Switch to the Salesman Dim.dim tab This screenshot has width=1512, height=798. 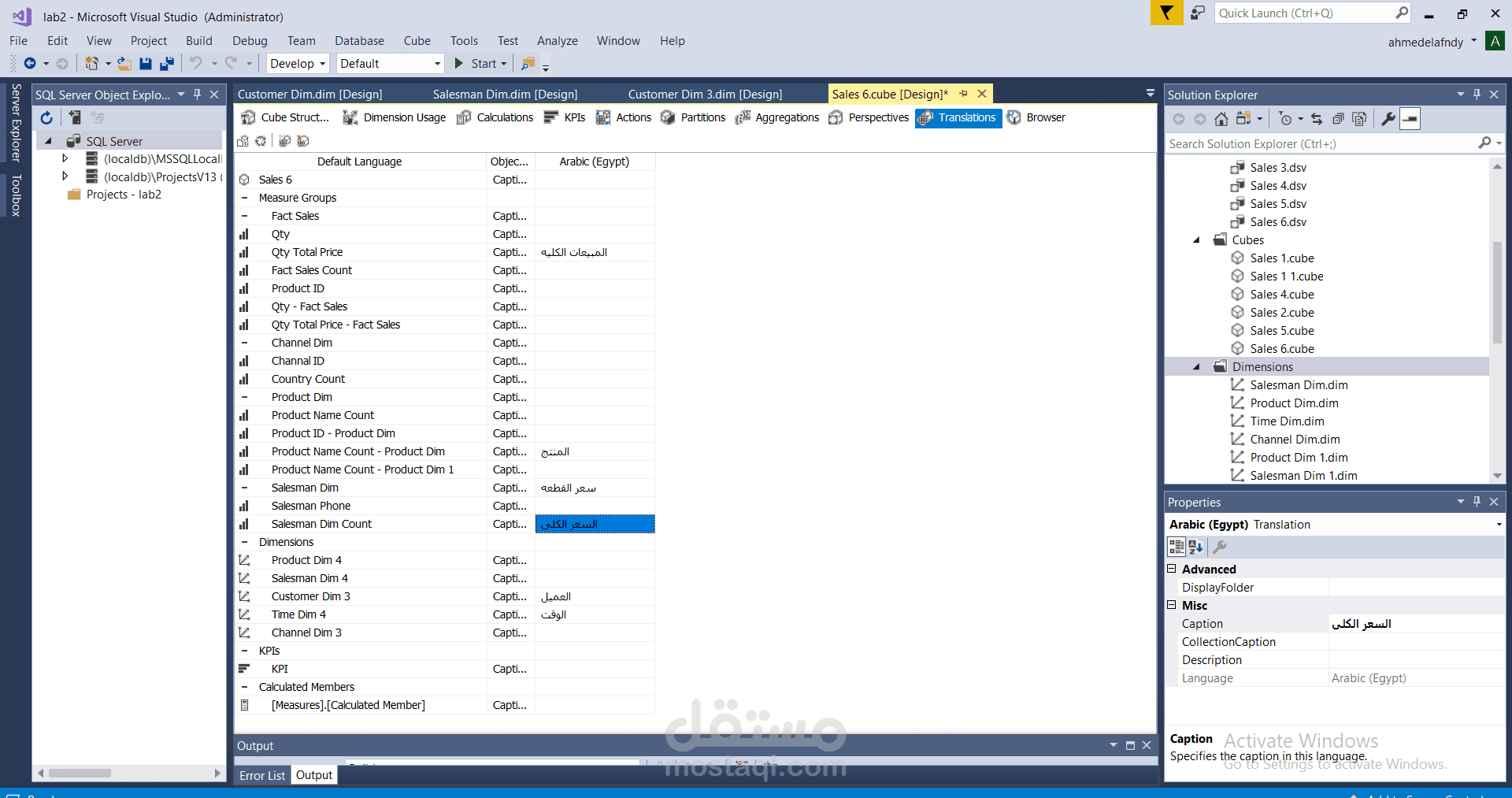(x=505, y=94)
